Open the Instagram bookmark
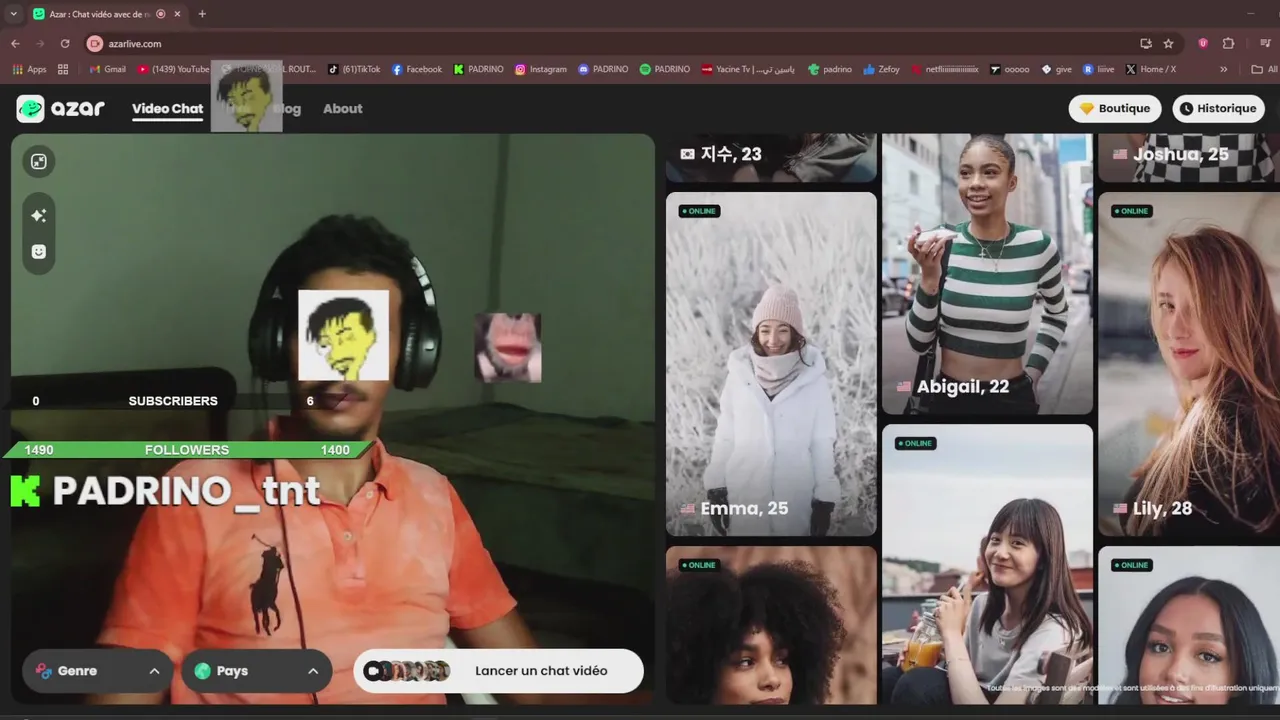This screenshot has width=1280, height=720. point(541,69)
